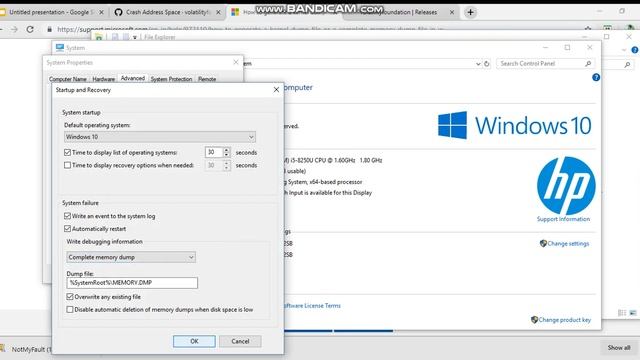Click the Search Control Panel field
The width and height of the screenshot is (640, 360).
(x=544, y=64)
